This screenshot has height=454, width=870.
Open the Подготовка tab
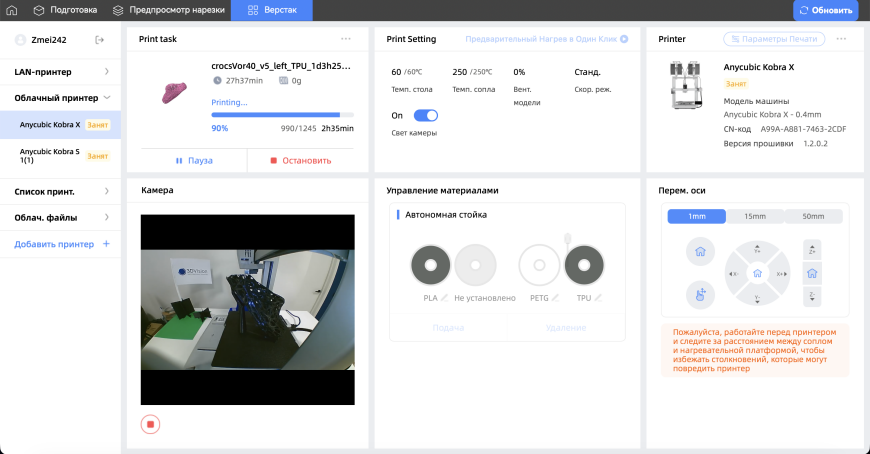[x=65, y=10]
